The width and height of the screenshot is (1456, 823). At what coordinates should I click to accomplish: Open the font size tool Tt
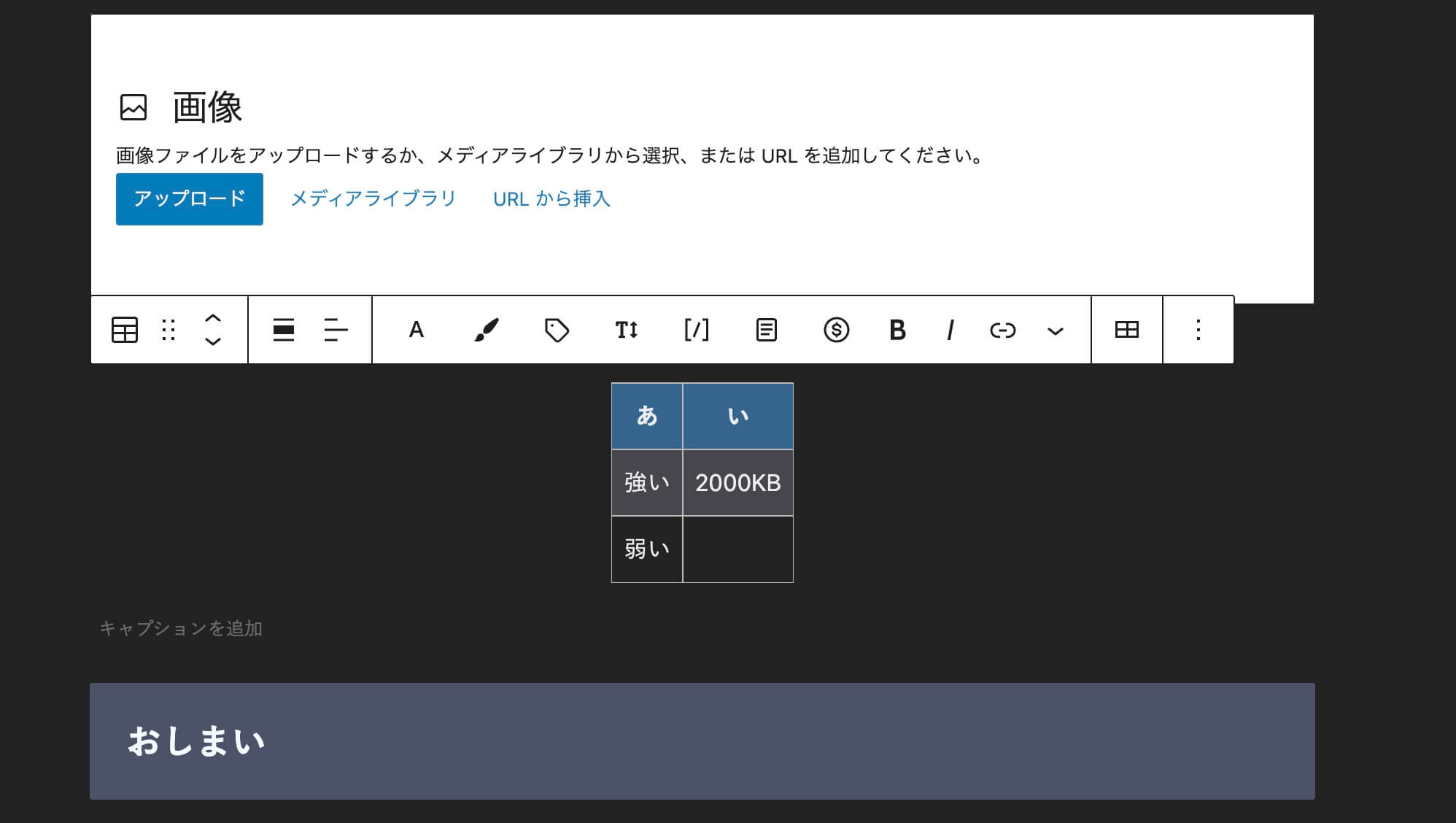627,329
